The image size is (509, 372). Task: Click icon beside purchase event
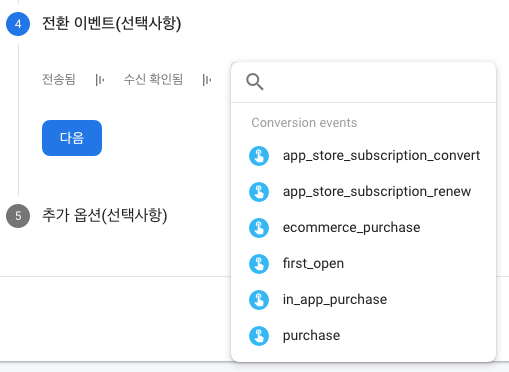[x=259, y=336]
